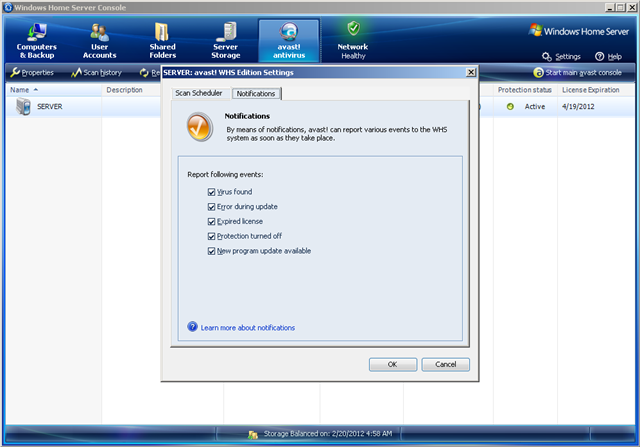Click the Report following events label
640x447 pixels.
[x=225, y=175]
